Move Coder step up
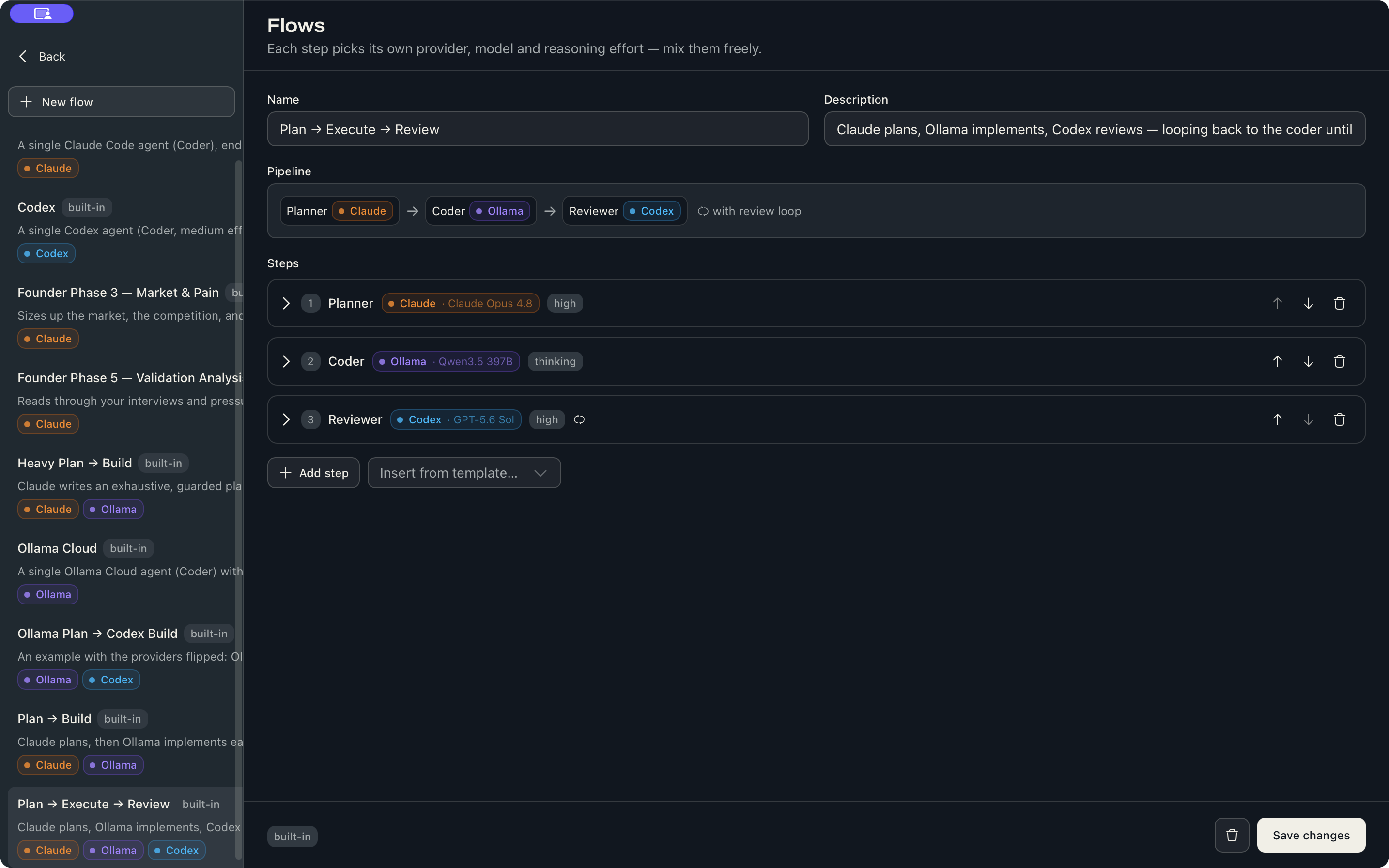Image resolution: width=1389 pixels, height=868 pixels. pyautogui.click(x=1277, y=361)
